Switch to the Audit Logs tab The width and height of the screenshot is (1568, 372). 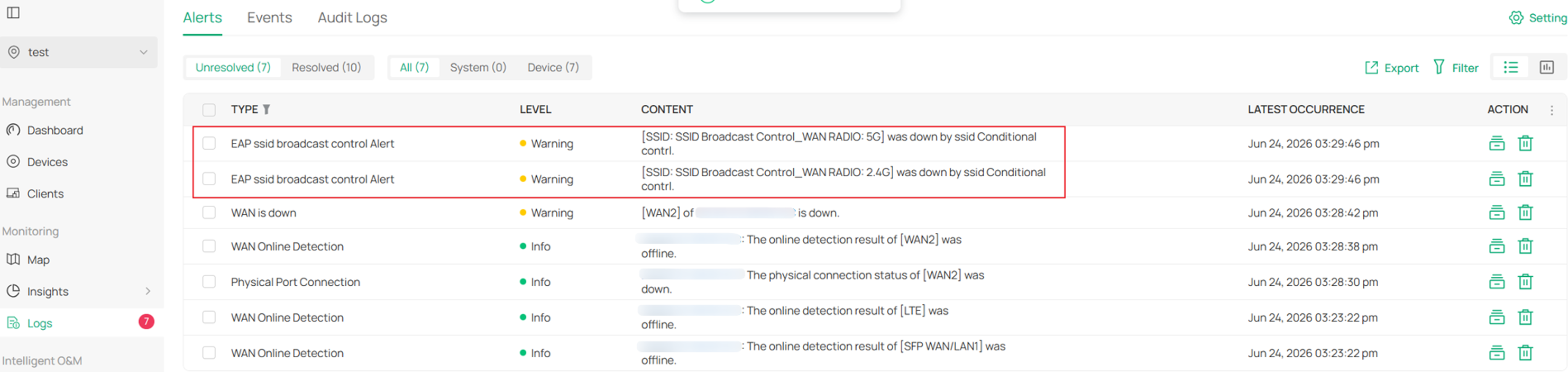(352, 17)
